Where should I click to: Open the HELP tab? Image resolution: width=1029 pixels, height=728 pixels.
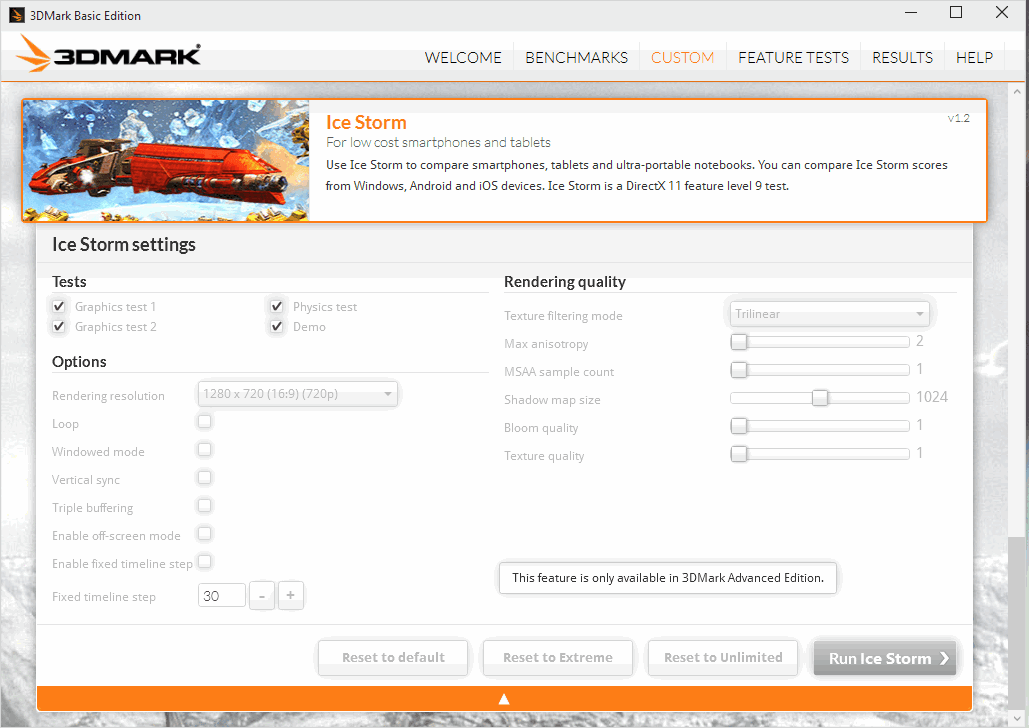974,58
